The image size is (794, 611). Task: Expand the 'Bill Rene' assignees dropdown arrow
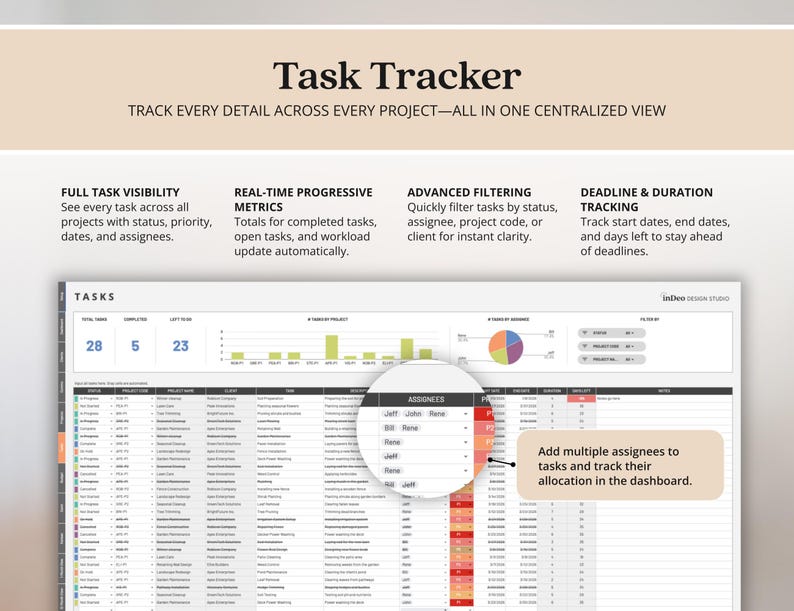pos(465,428)
